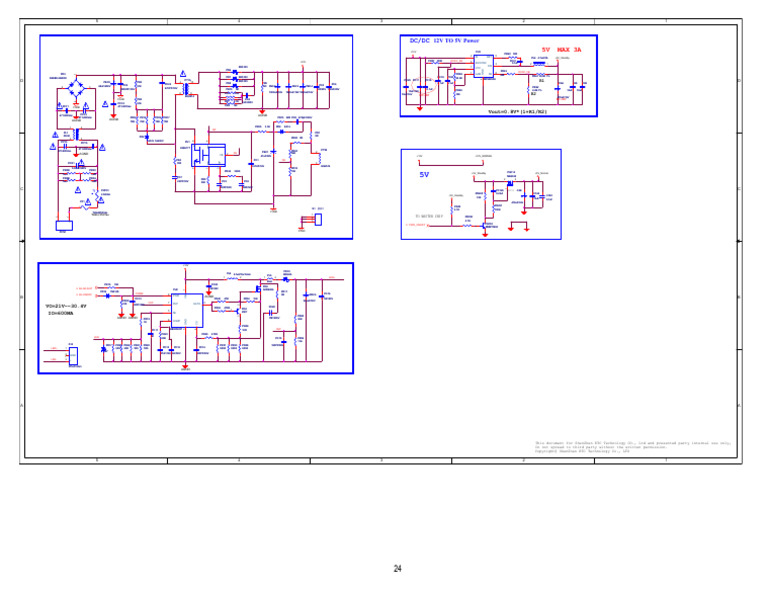Click the DC/DC converter IC symbol
The width and height of the screenshot is (768, 594).
(483, 66)
